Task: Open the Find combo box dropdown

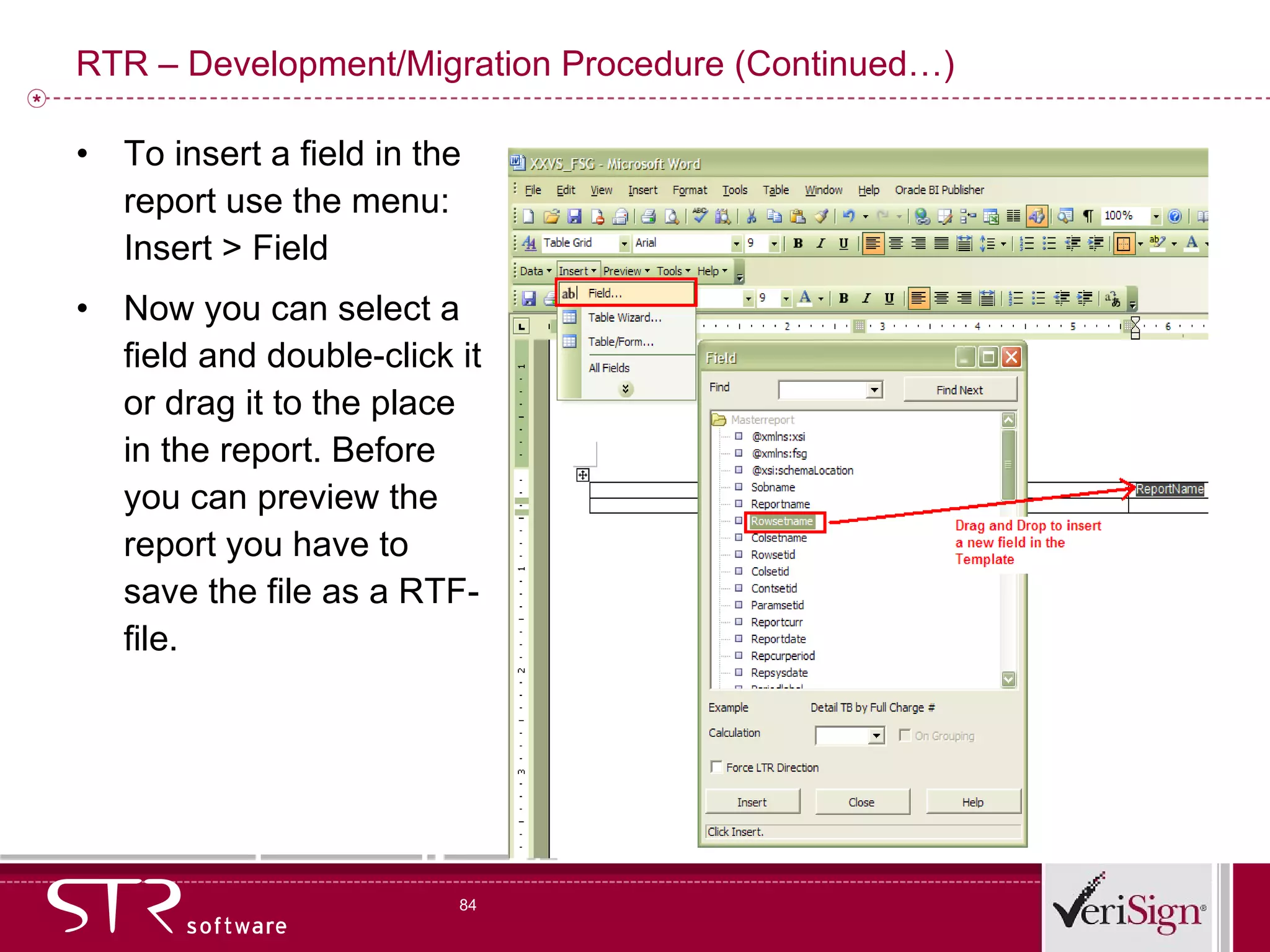Action: [874, 390]
